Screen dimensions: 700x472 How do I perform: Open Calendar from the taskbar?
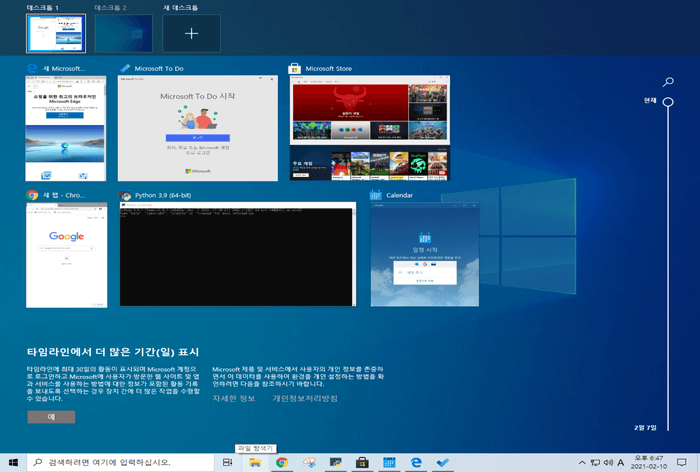(389, 463)
